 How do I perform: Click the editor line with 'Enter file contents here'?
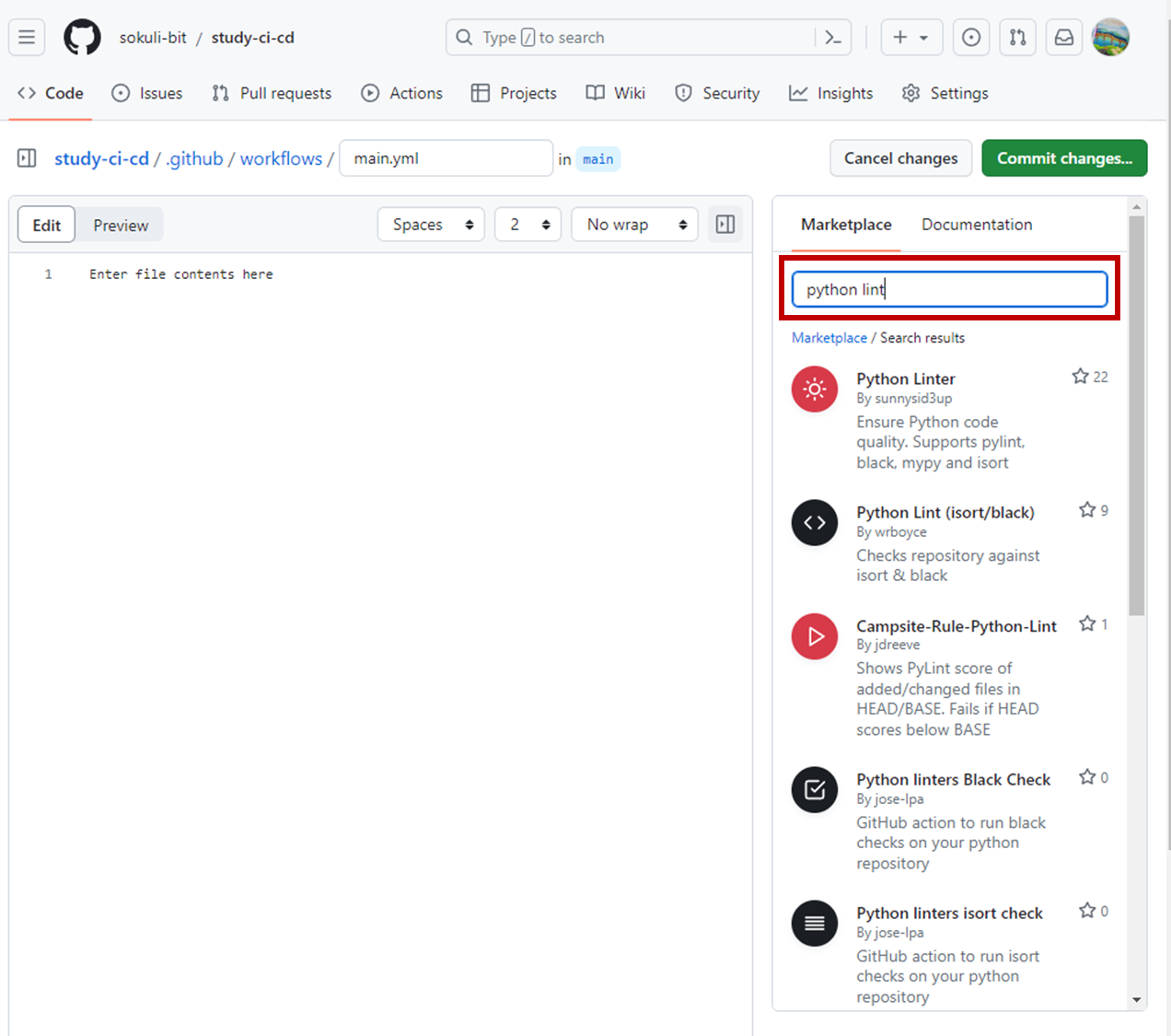[x=181, y=274]
